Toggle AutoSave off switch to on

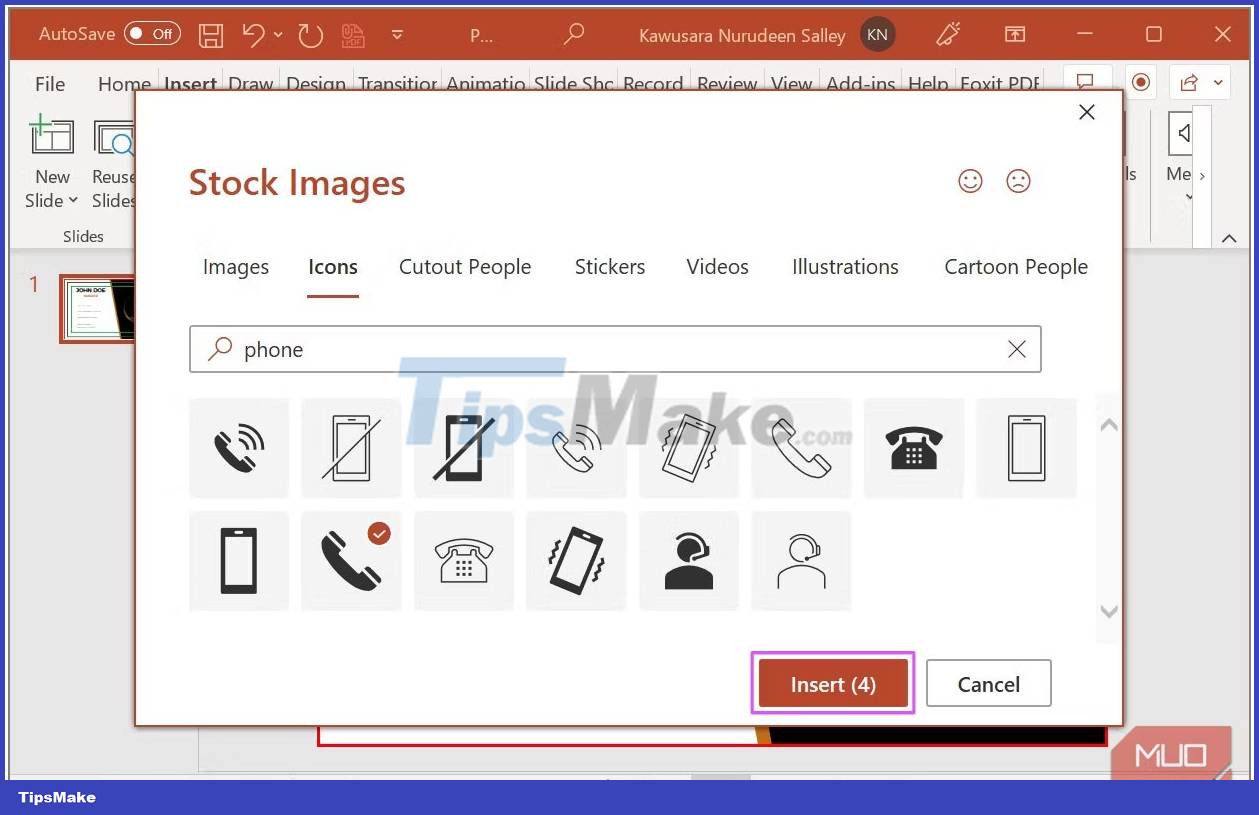click(x=152, y=33)
